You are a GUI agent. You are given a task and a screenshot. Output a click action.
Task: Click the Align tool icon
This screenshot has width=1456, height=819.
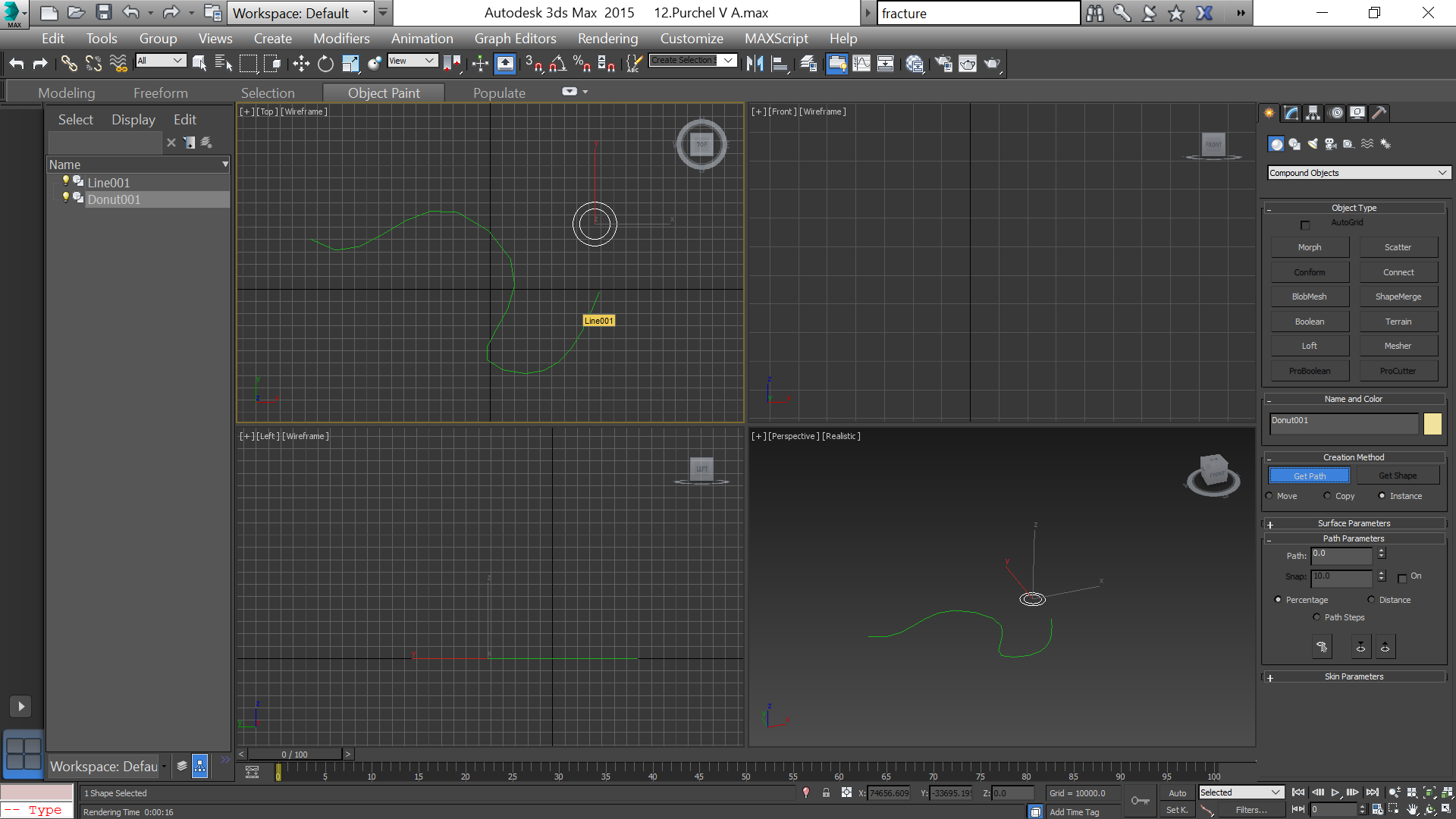point(780,64)
